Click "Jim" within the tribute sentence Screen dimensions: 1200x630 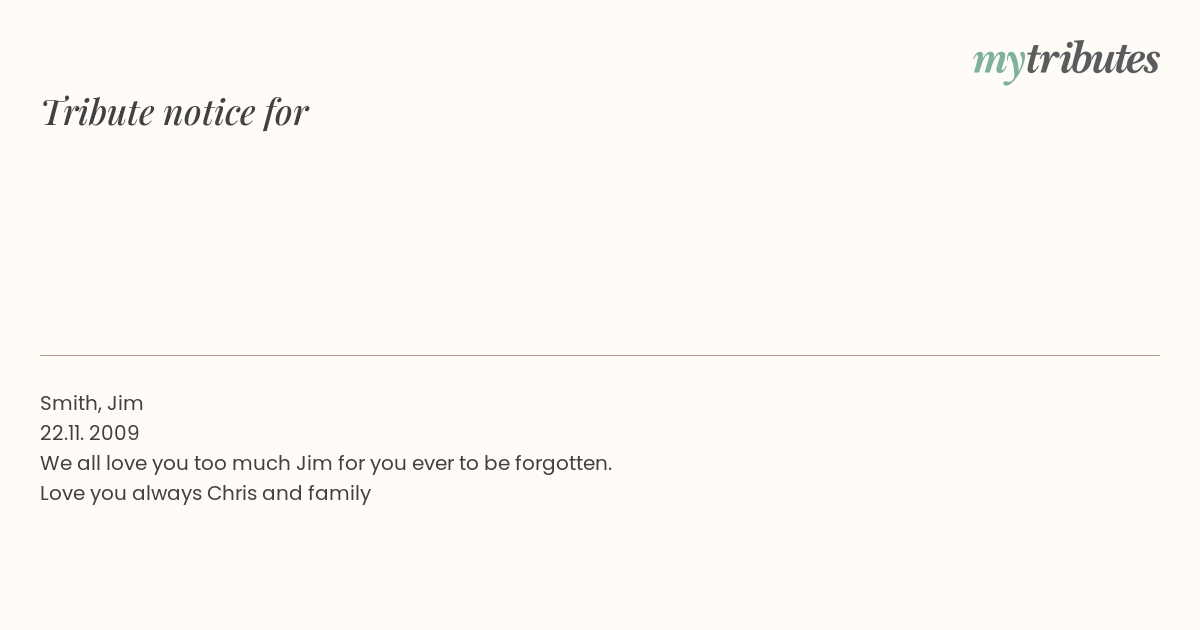point(307,463)
